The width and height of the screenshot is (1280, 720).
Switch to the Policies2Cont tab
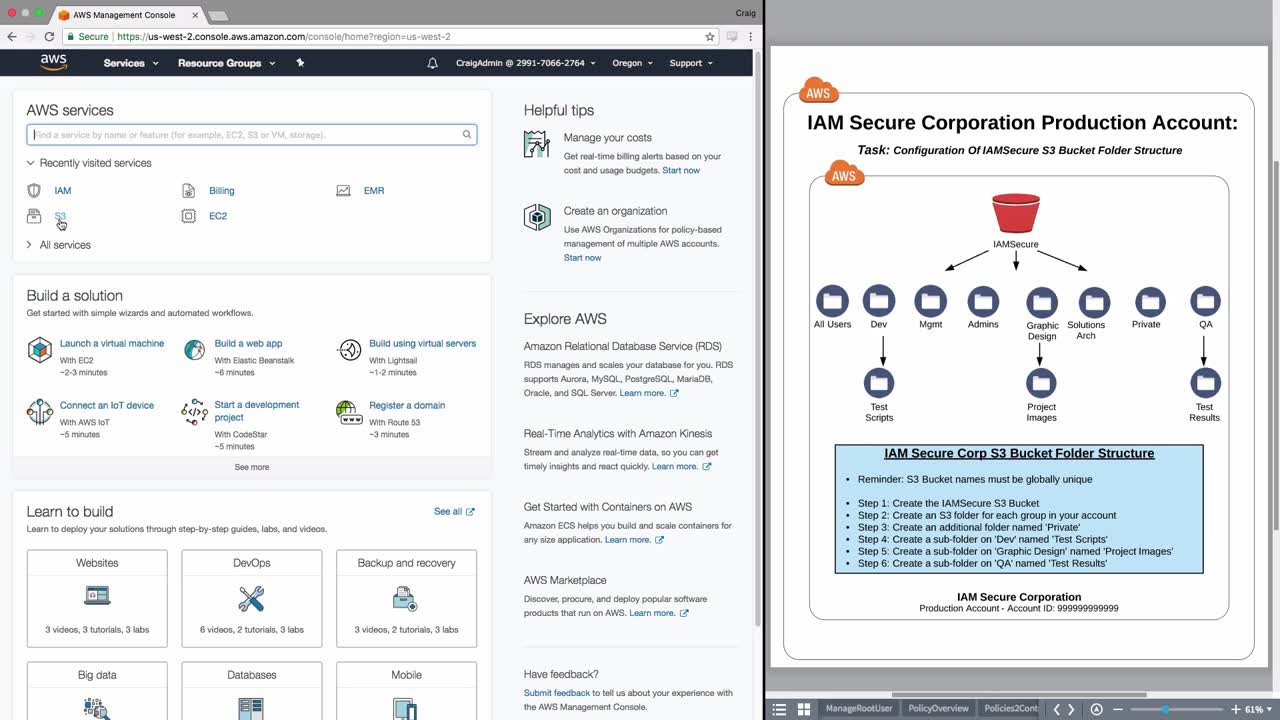coord(1012,709)
